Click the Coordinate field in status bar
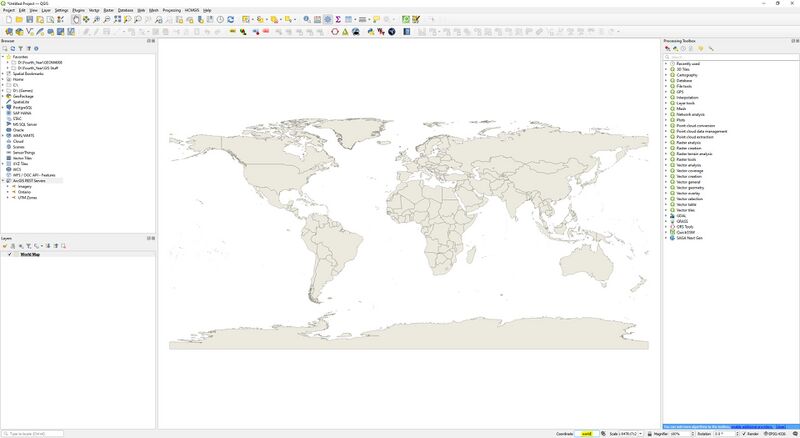Screen dimensions: 800x438 click(x=587, y=433)
